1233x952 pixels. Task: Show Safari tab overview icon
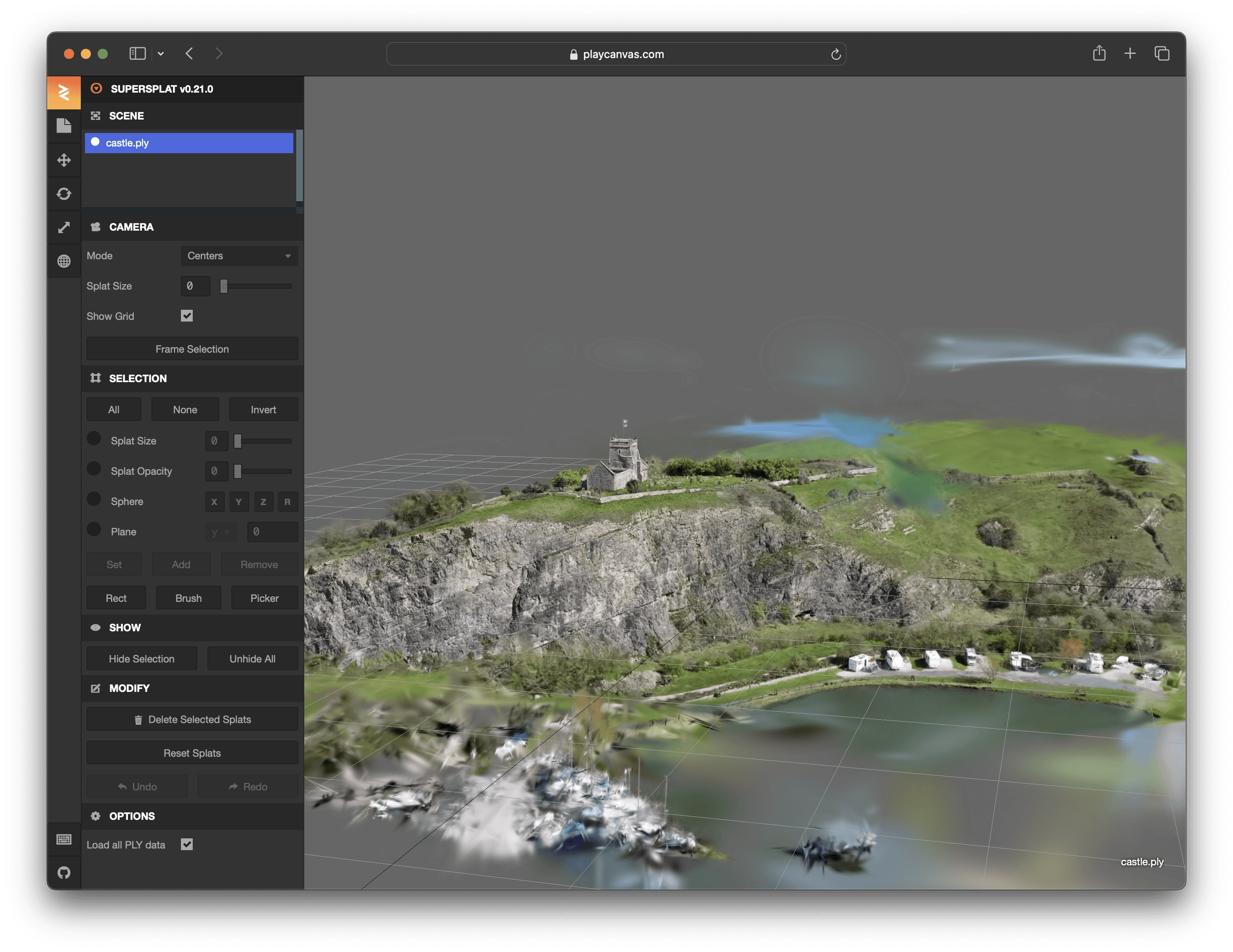1162,53
